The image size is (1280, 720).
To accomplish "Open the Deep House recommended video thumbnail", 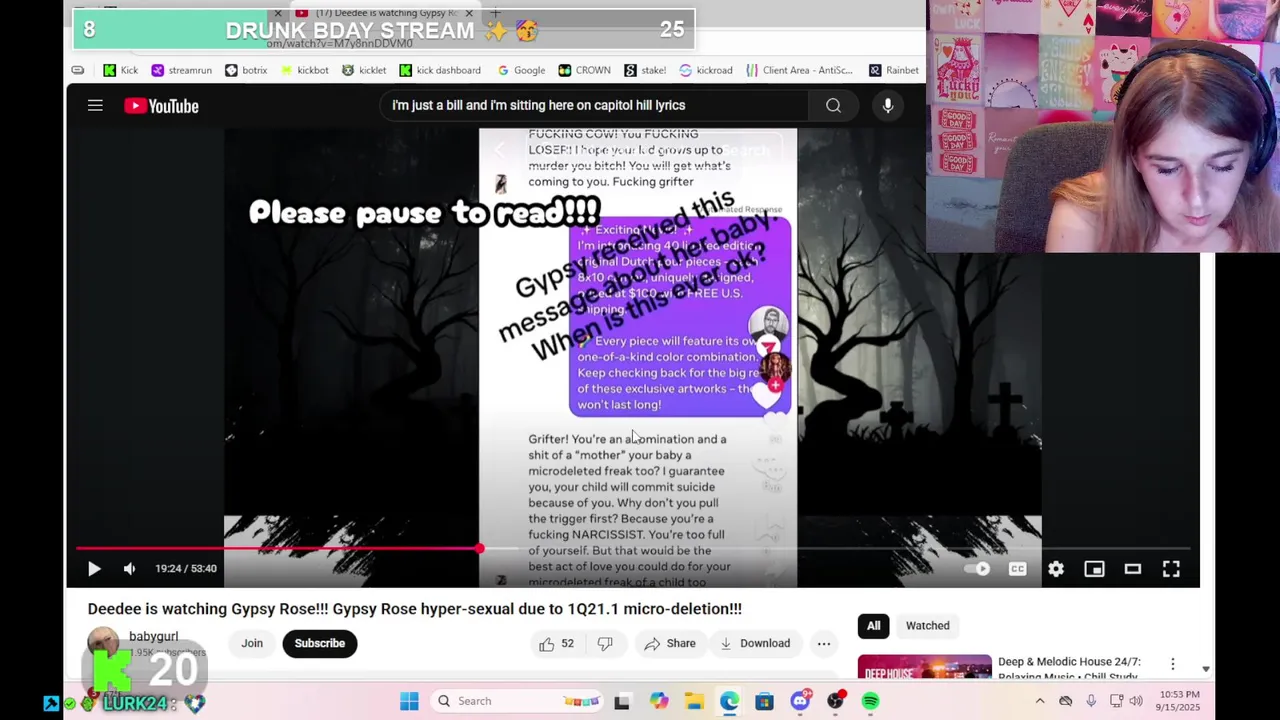I will [x=924, y=667].
